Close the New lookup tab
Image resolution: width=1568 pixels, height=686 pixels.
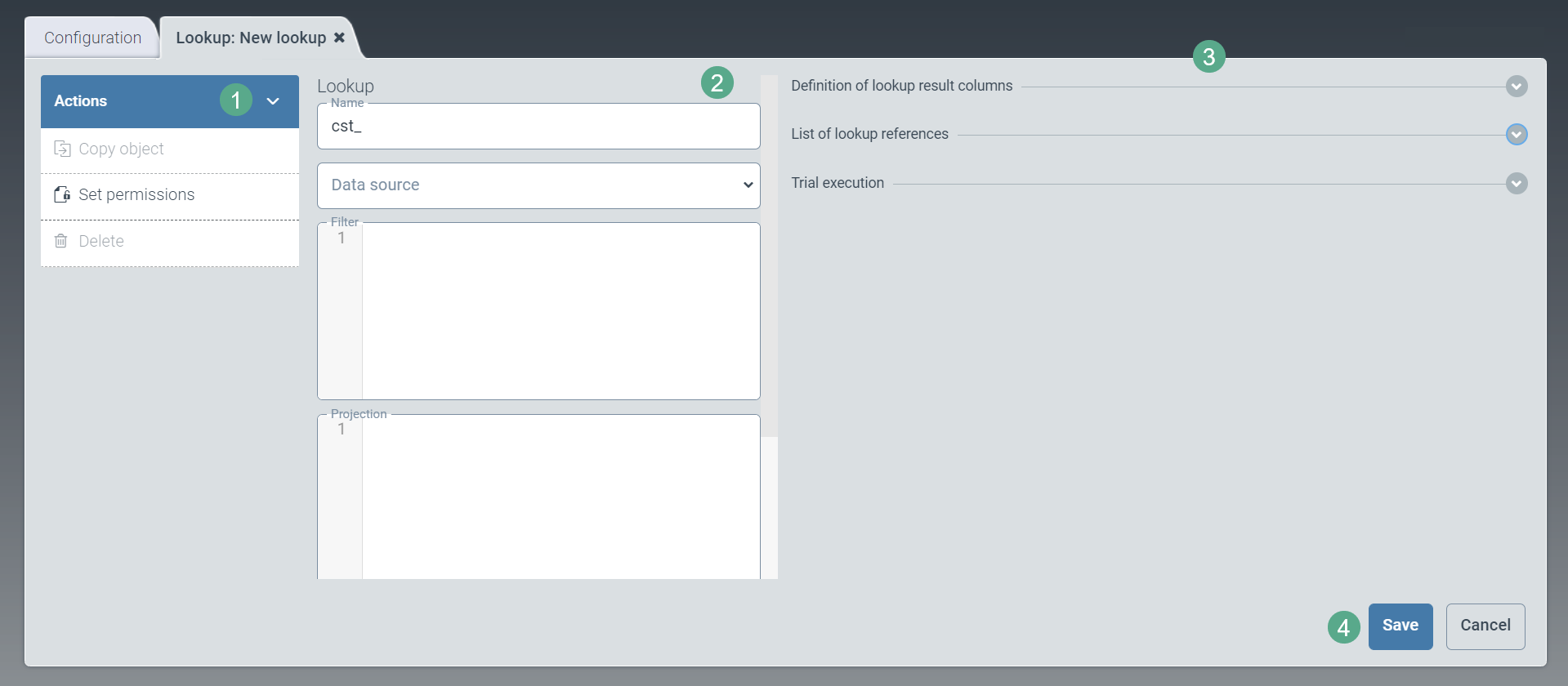339,38
